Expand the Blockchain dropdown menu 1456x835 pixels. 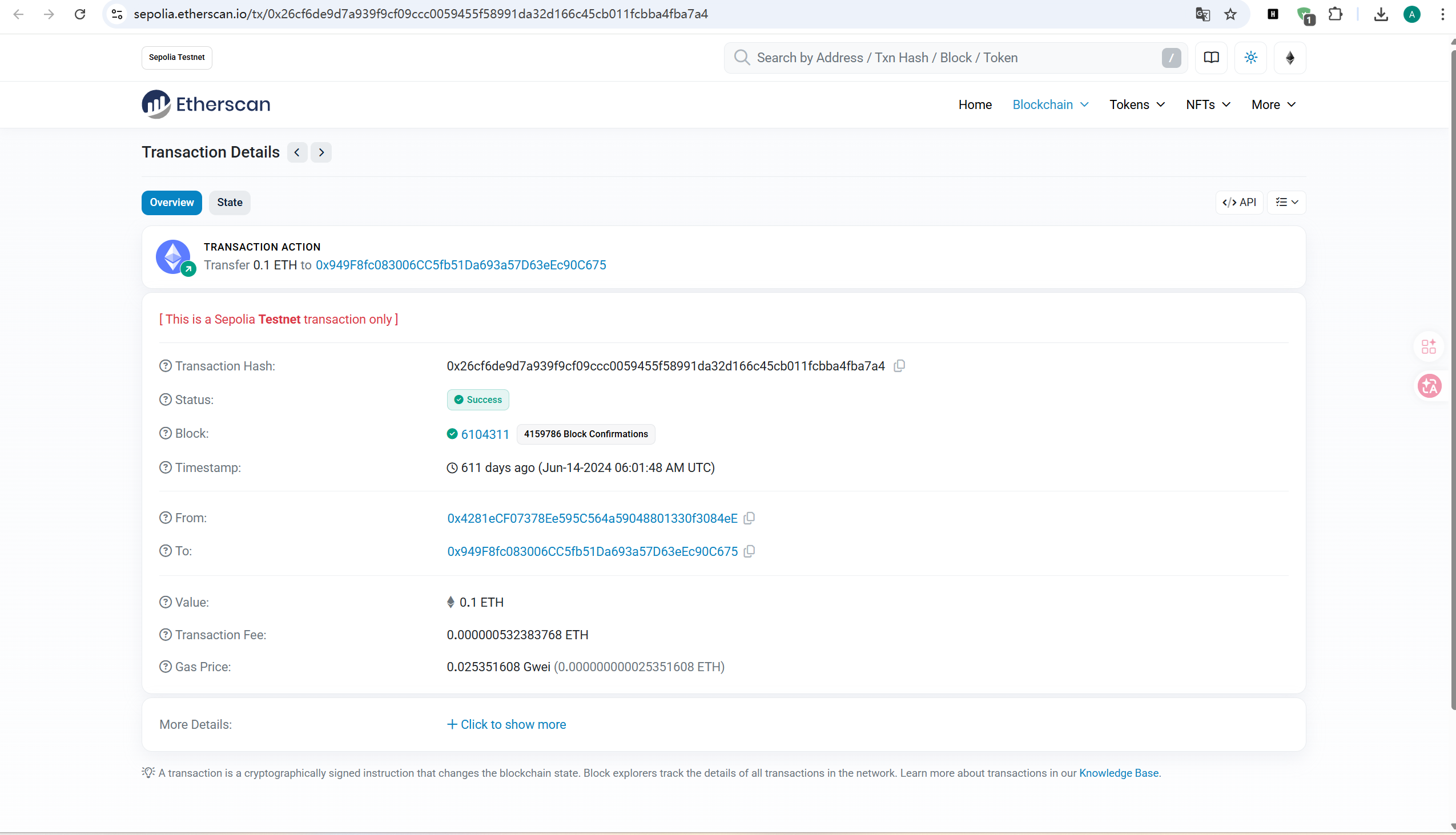pyautogui.click(x=1050, y=105)
